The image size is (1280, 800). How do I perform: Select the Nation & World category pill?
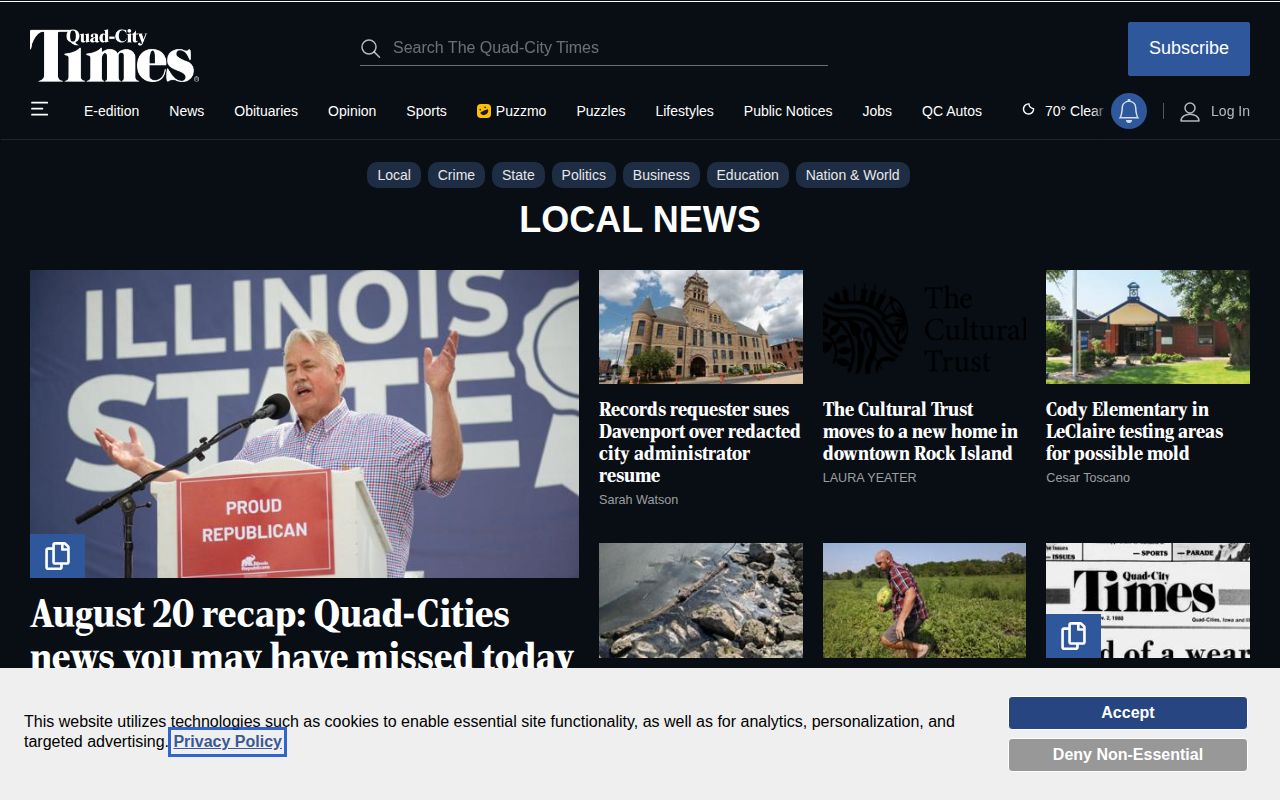tap(853, 175)
